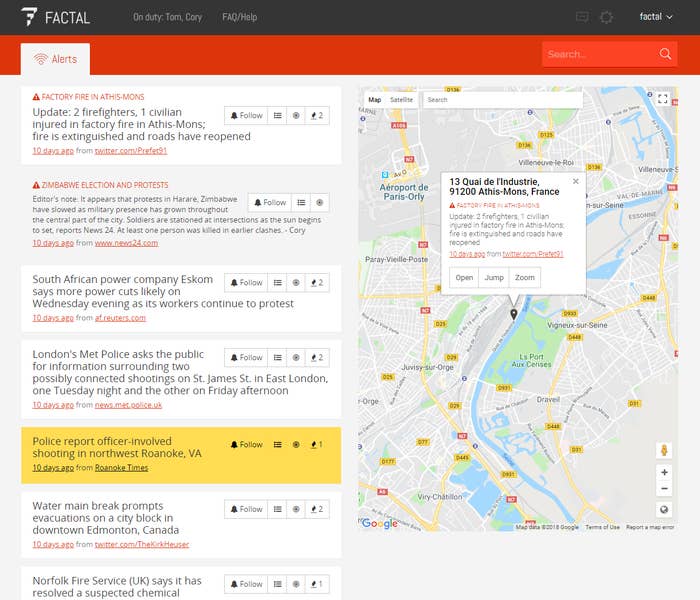Close the Athis-Mons map info popup
This screenshot has height=600, width=700.
click(576, 181)
